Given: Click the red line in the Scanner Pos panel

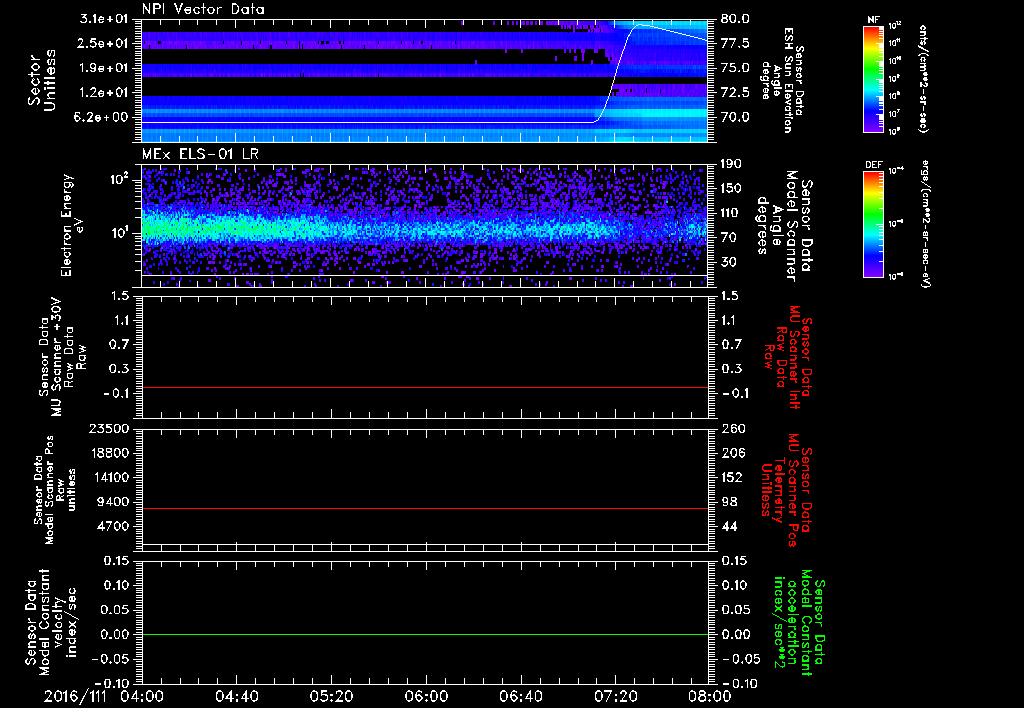Looking at the screenshot, I should click(x=424, y=508).
